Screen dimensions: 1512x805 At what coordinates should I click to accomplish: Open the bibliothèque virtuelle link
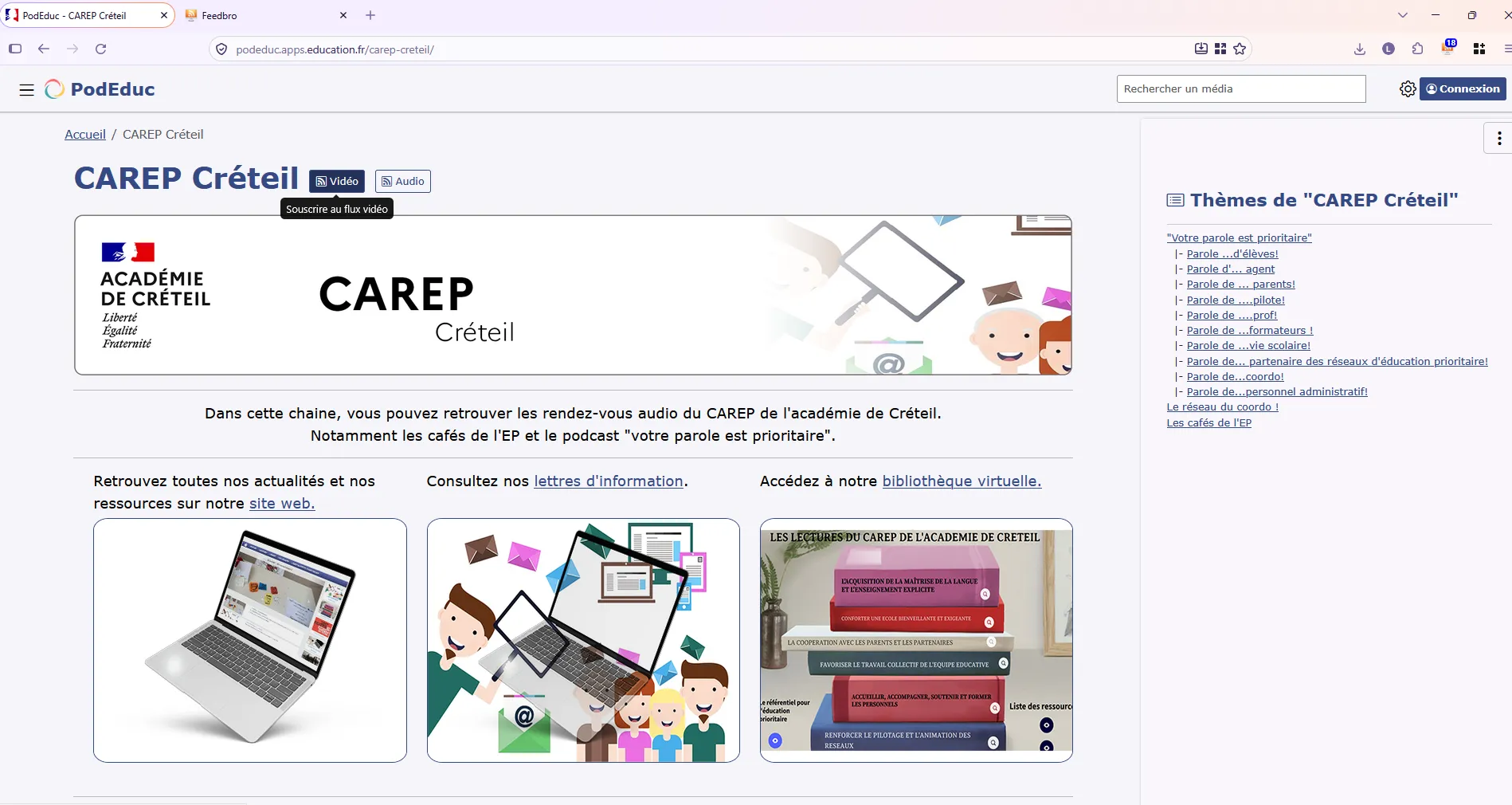(962, 481)
